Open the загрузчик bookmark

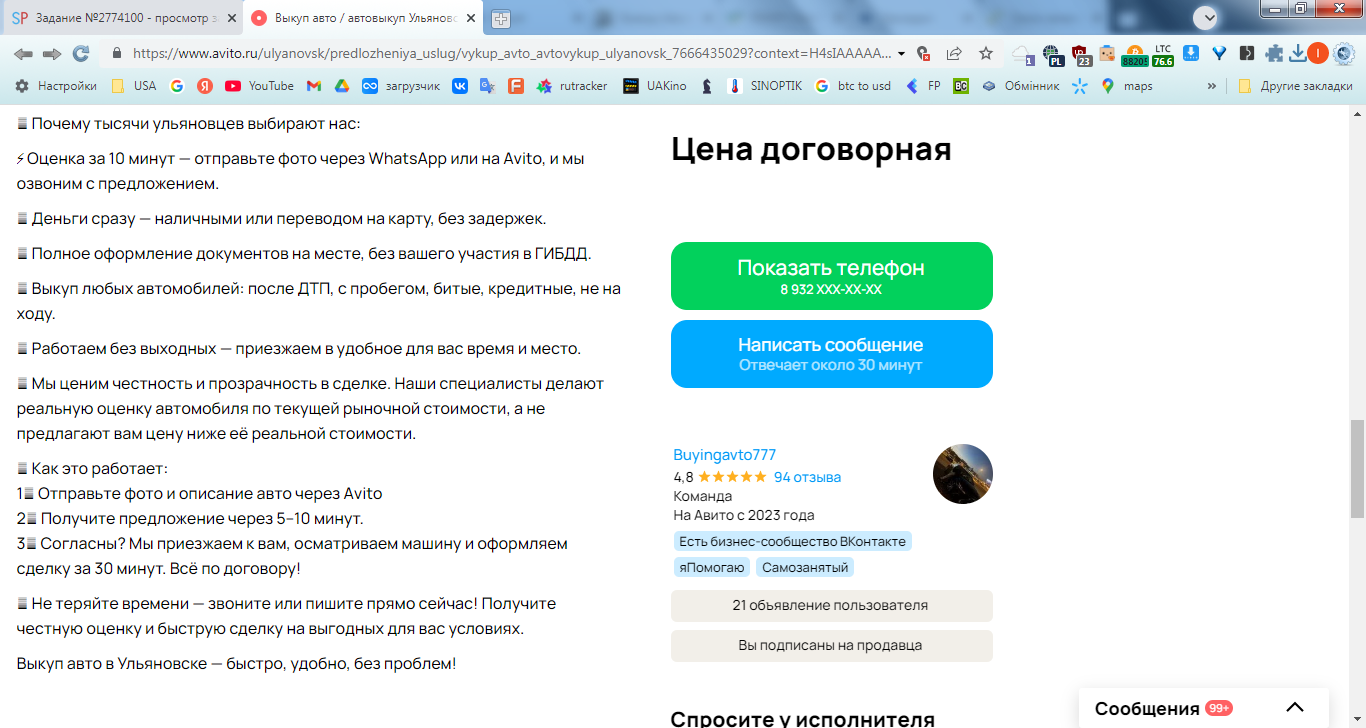pyautogui.click(x=401, y=86)
